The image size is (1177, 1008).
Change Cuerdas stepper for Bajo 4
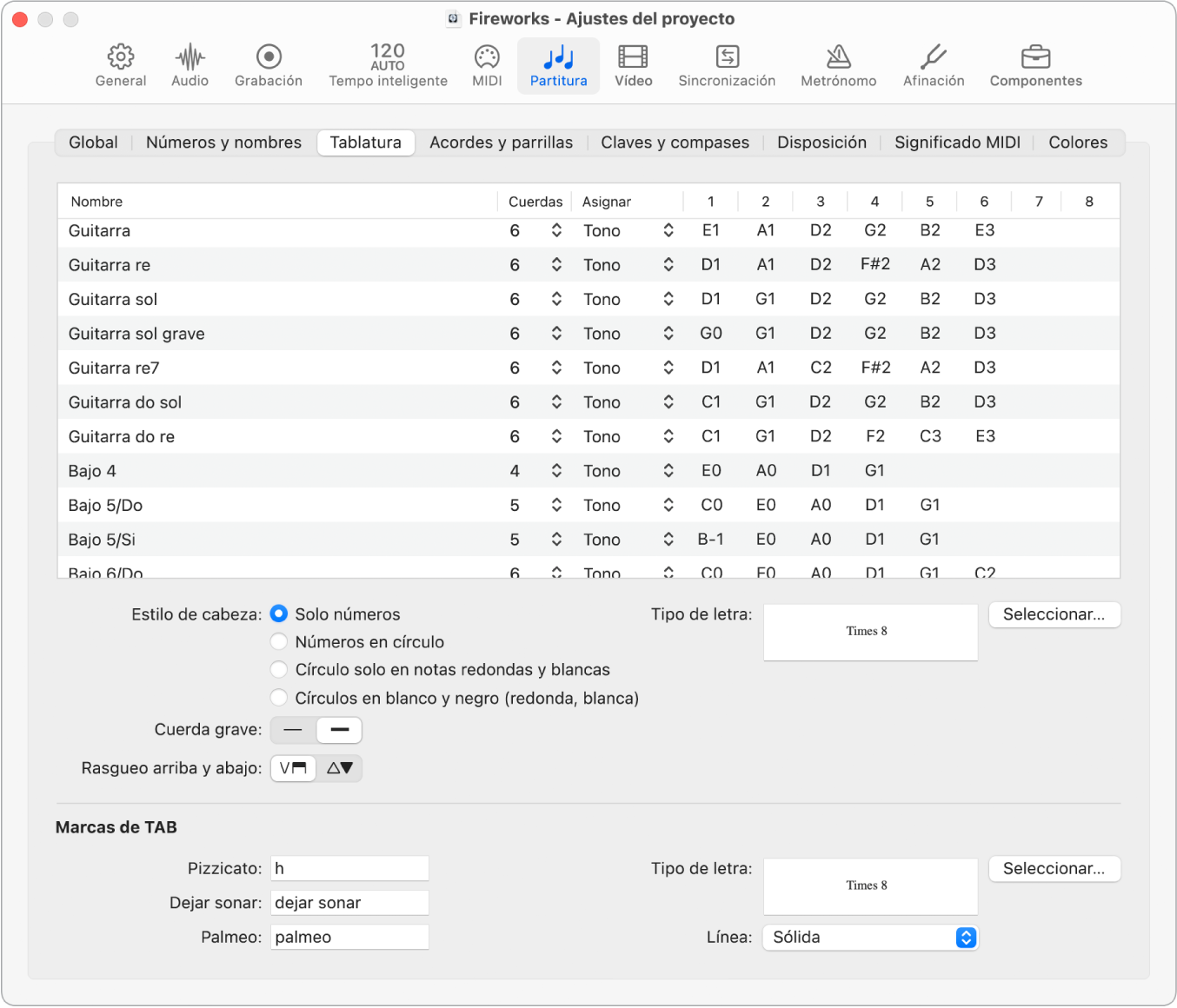[556, 471]
